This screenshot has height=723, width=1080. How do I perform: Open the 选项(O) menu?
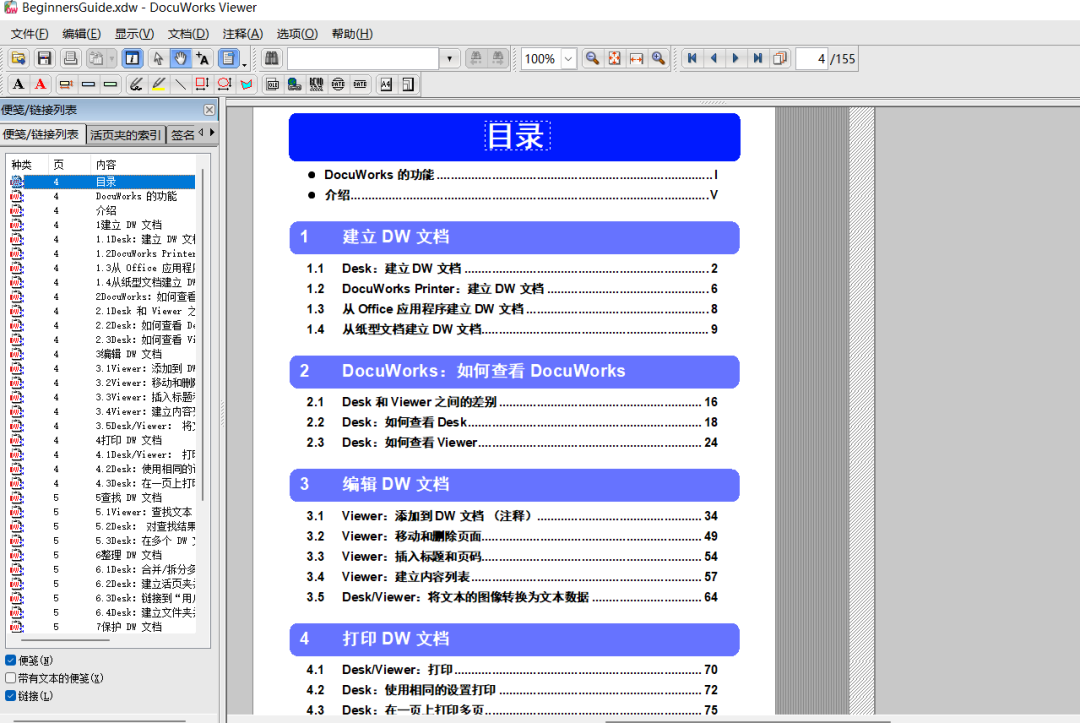[297, 34]
